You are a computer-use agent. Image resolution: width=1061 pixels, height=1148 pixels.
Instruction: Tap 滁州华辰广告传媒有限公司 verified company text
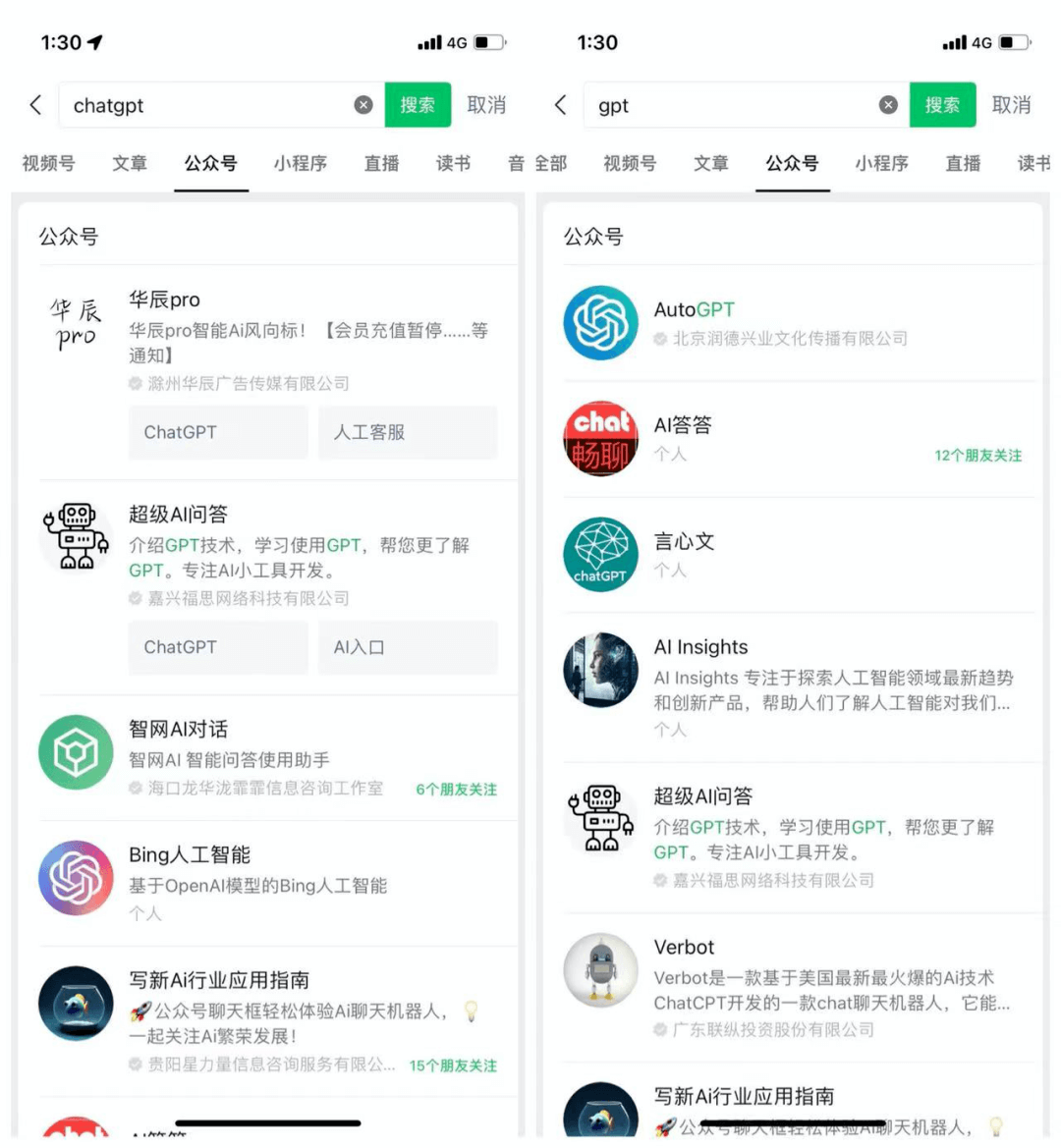point(249,383)
